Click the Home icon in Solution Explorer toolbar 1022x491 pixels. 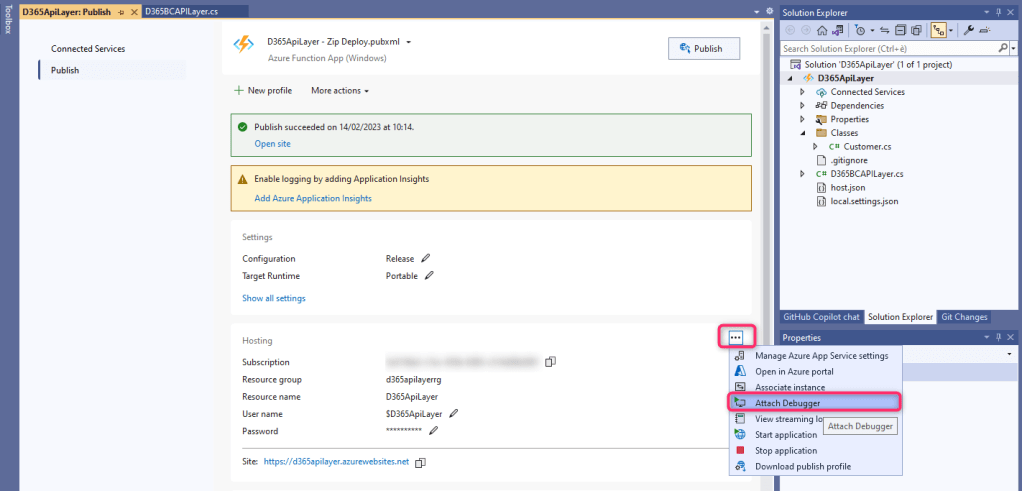(x=822, y=30)
